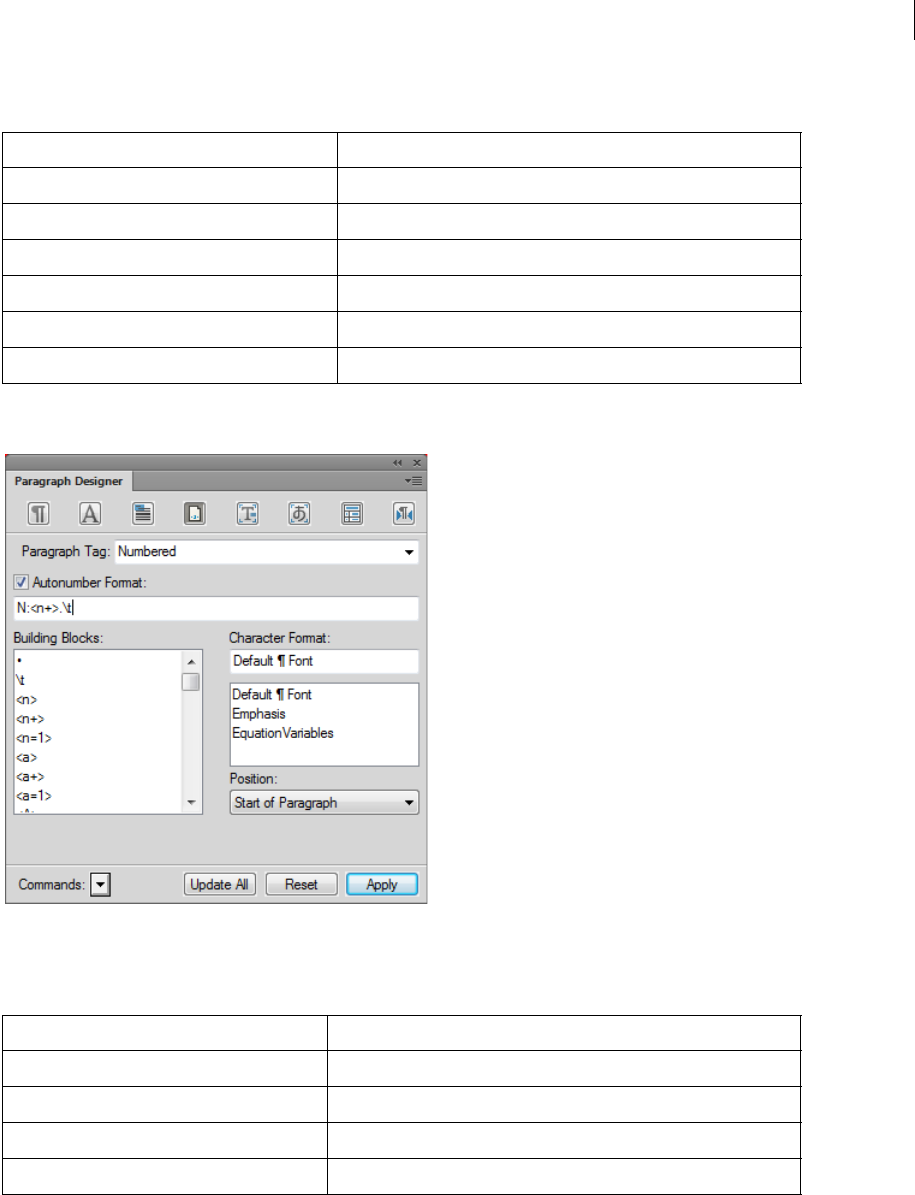Click the Apply button
Image resolution: width=915 pixels, height=1195 pixels.
click(x=382, y=885)
